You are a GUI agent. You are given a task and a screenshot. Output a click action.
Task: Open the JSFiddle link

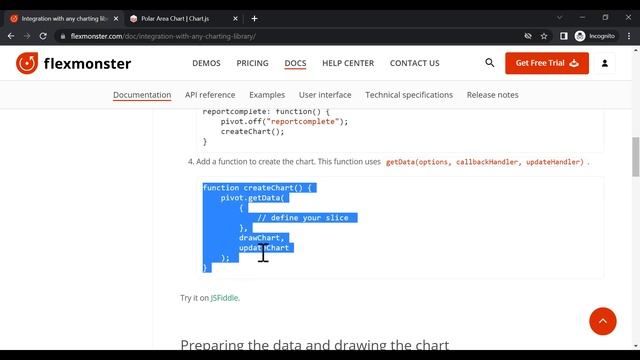coord(224,298)
